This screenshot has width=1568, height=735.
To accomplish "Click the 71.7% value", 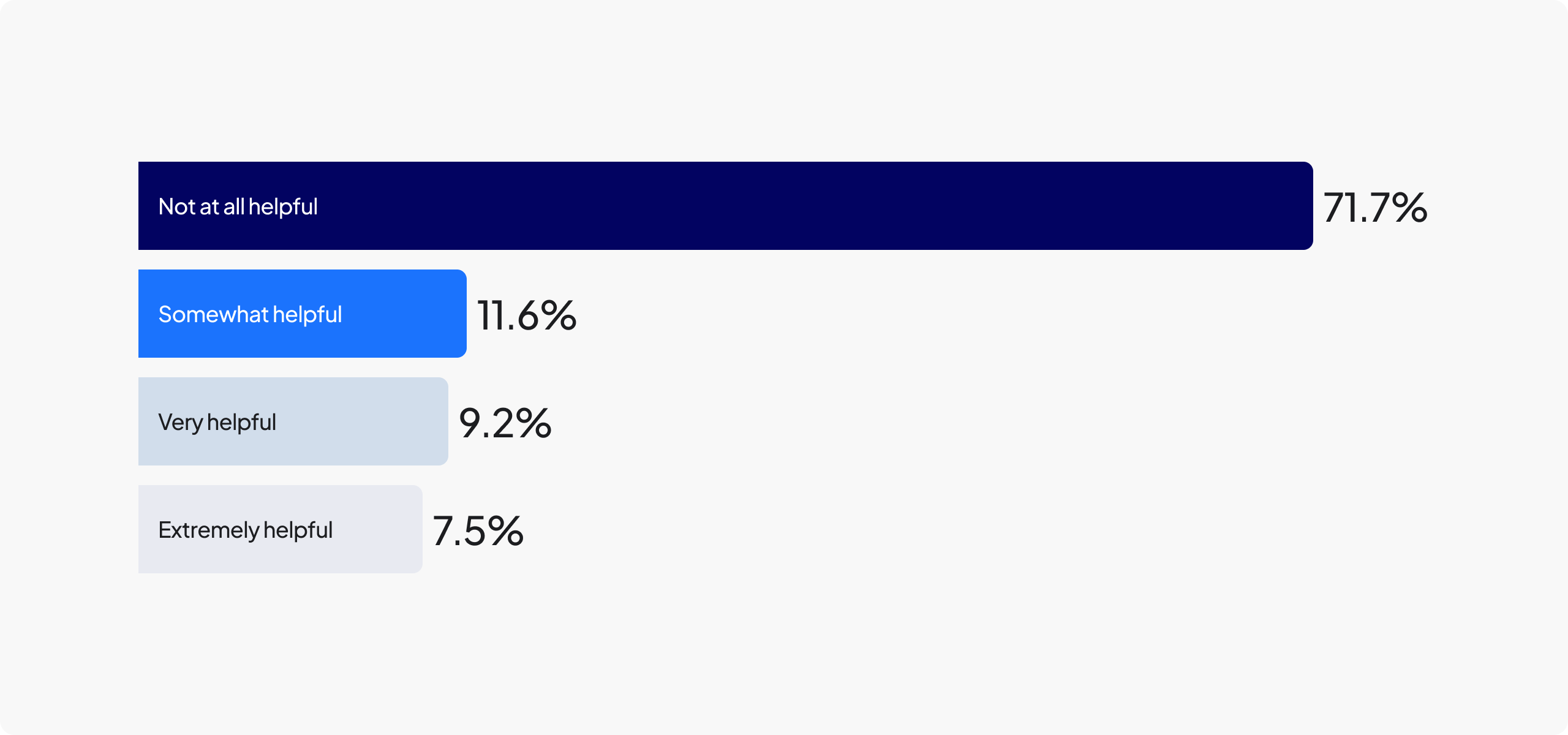I will click(1375, 207).
